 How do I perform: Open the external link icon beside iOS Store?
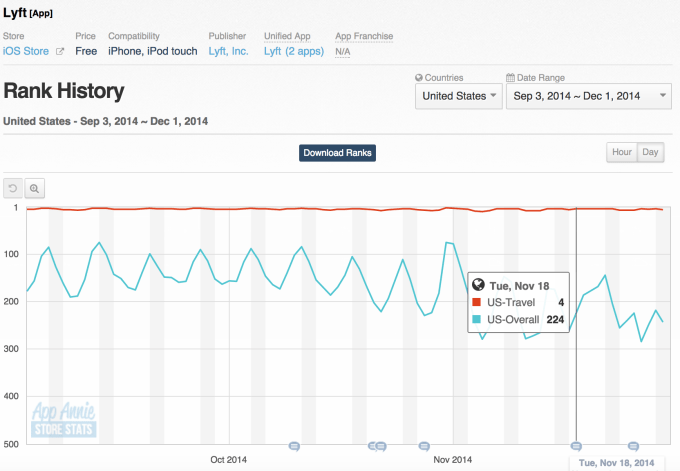pos(60,51)
